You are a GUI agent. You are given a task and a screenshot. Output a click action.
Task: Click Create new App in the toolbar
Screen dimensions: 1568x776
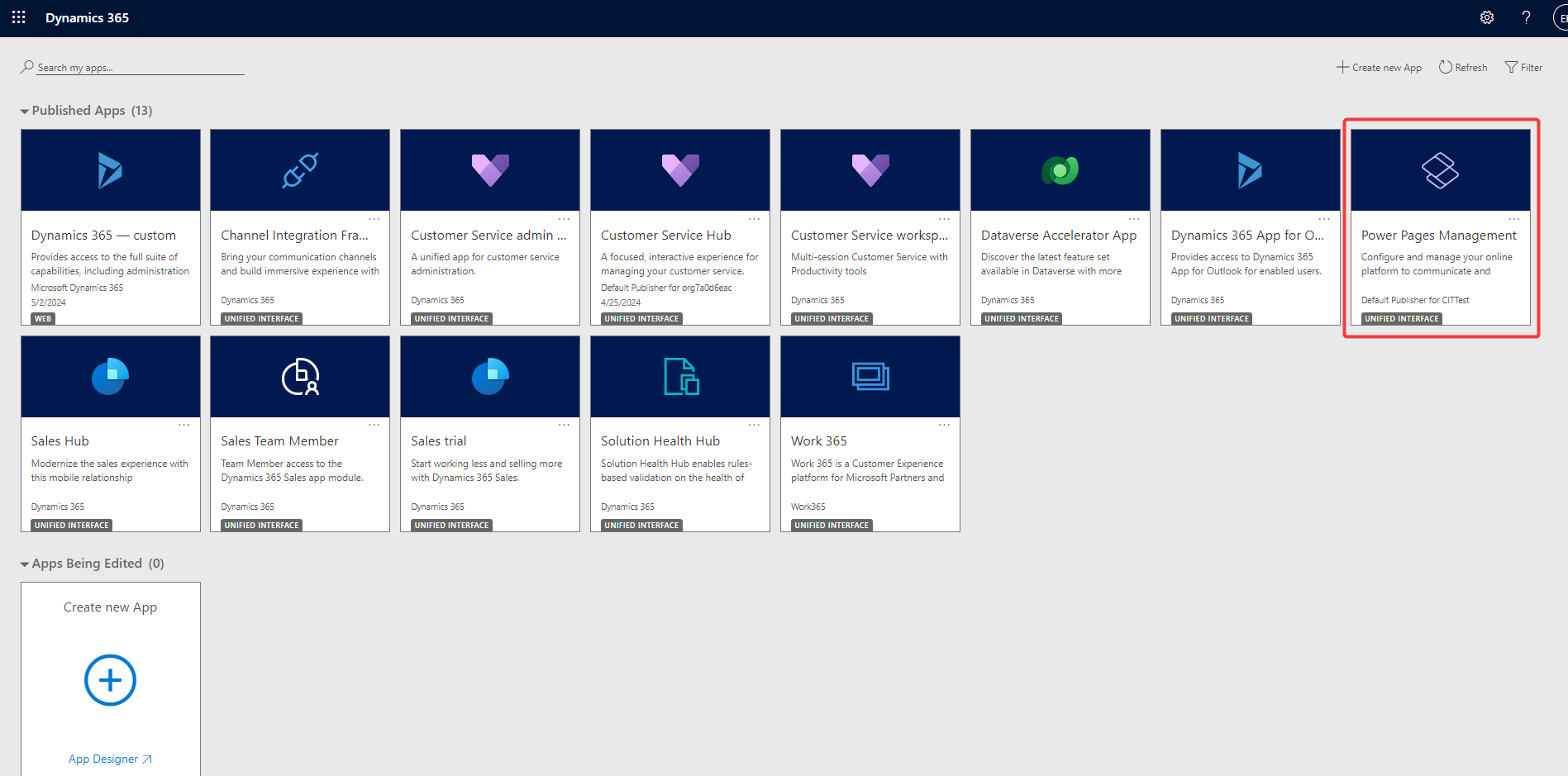1379,68
